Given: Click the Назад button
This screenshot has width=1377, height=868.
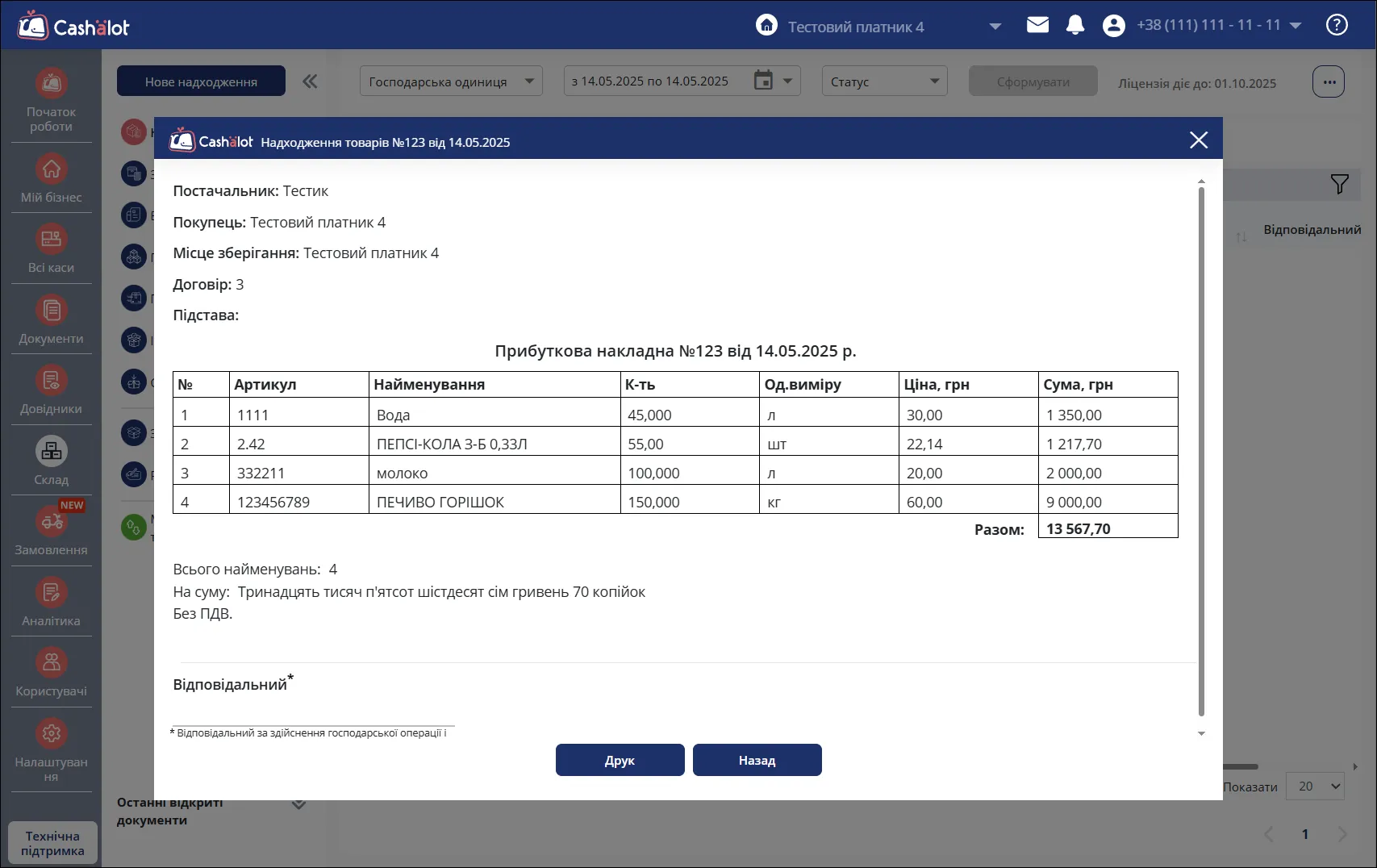Looking at the screenshot, I should click(x=757, y=760).
